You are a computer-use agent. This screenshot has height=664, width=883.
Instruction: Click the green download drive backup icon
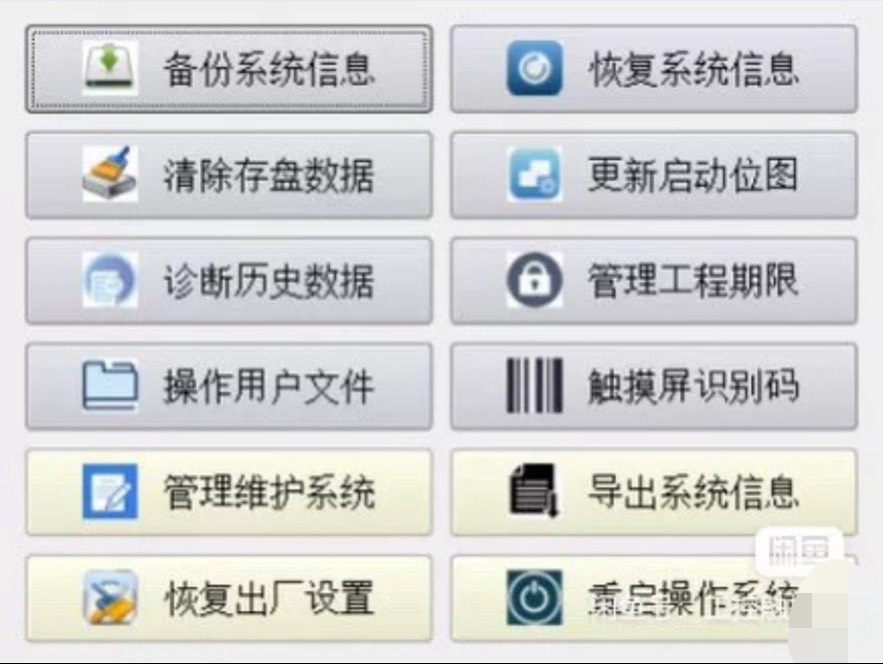tap(110, 68)
